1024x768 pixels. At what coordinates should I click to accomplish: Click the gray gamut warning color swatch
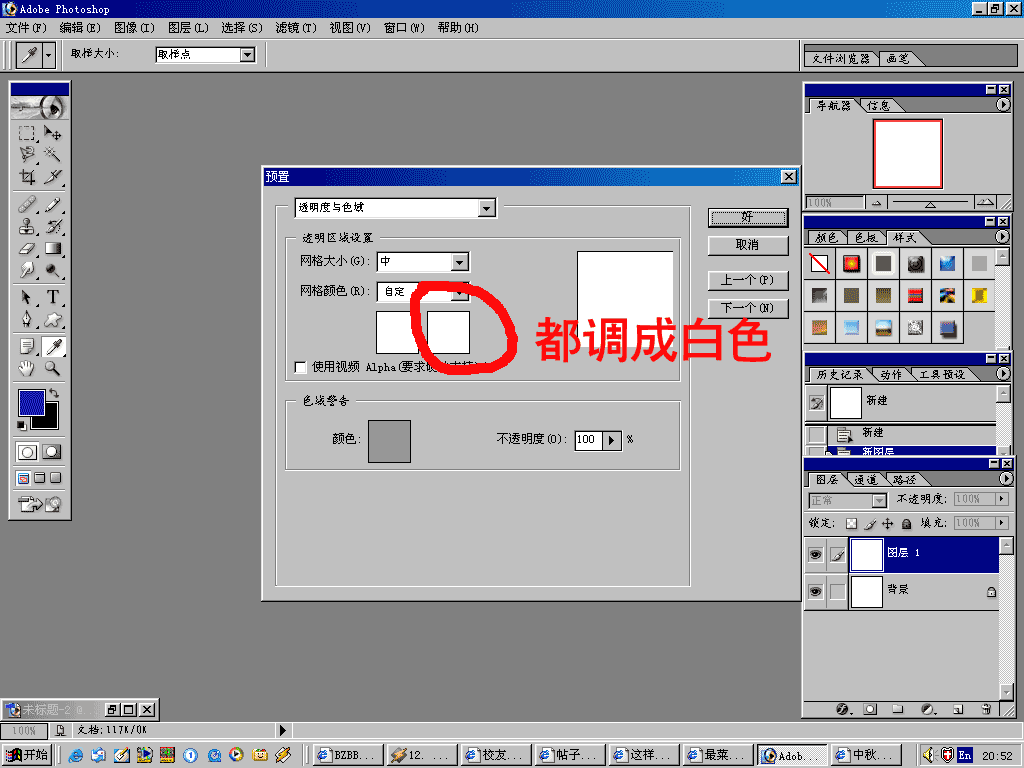coord(389,440)
